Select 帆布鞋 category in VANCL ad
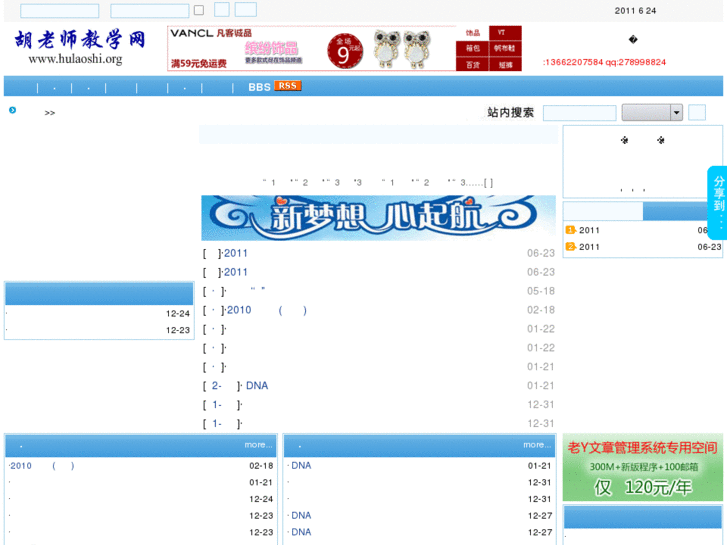The height and width of the screenshot is (545, 727). point(505,48)
